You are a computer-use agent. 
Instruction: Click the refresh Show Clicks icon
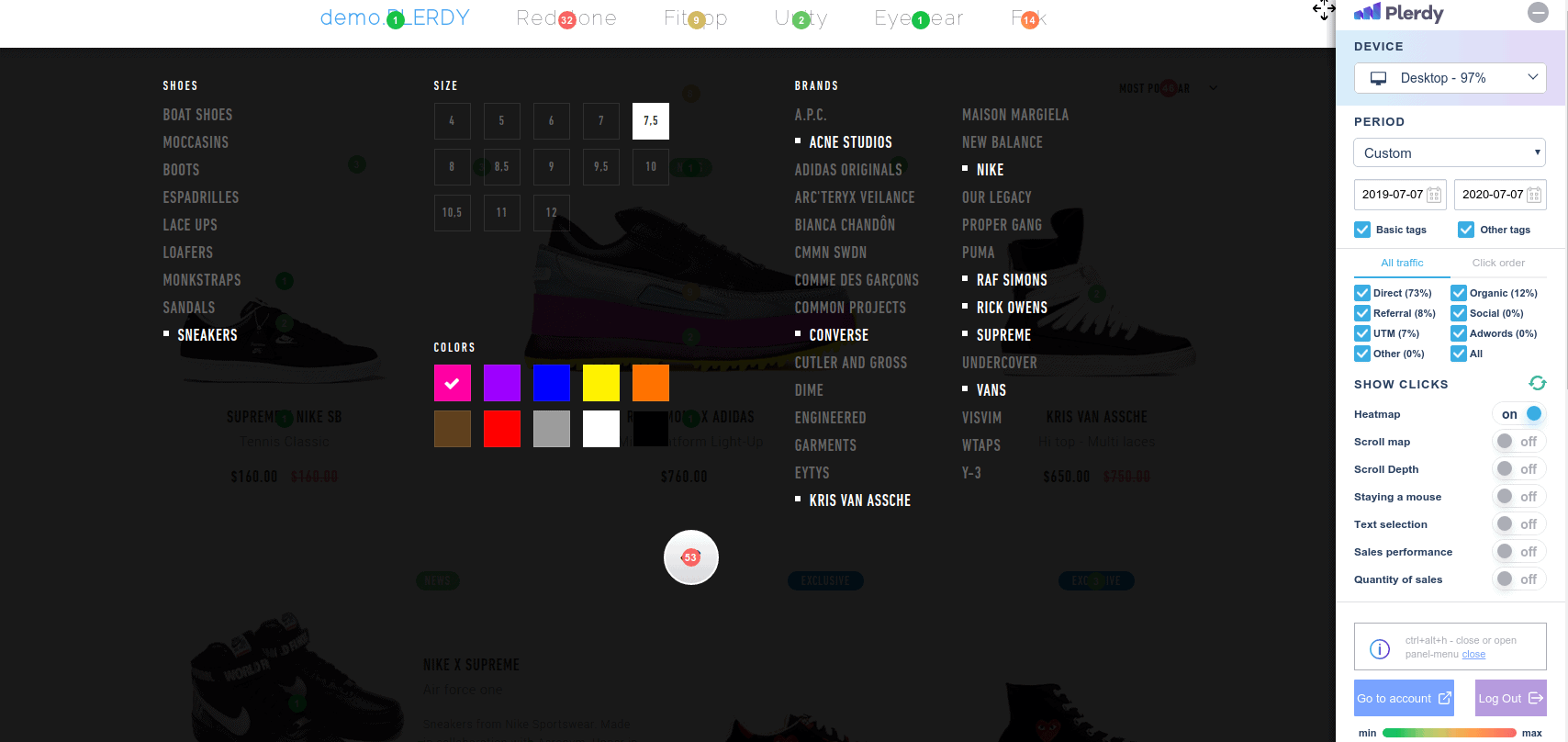click(1538, 383)
